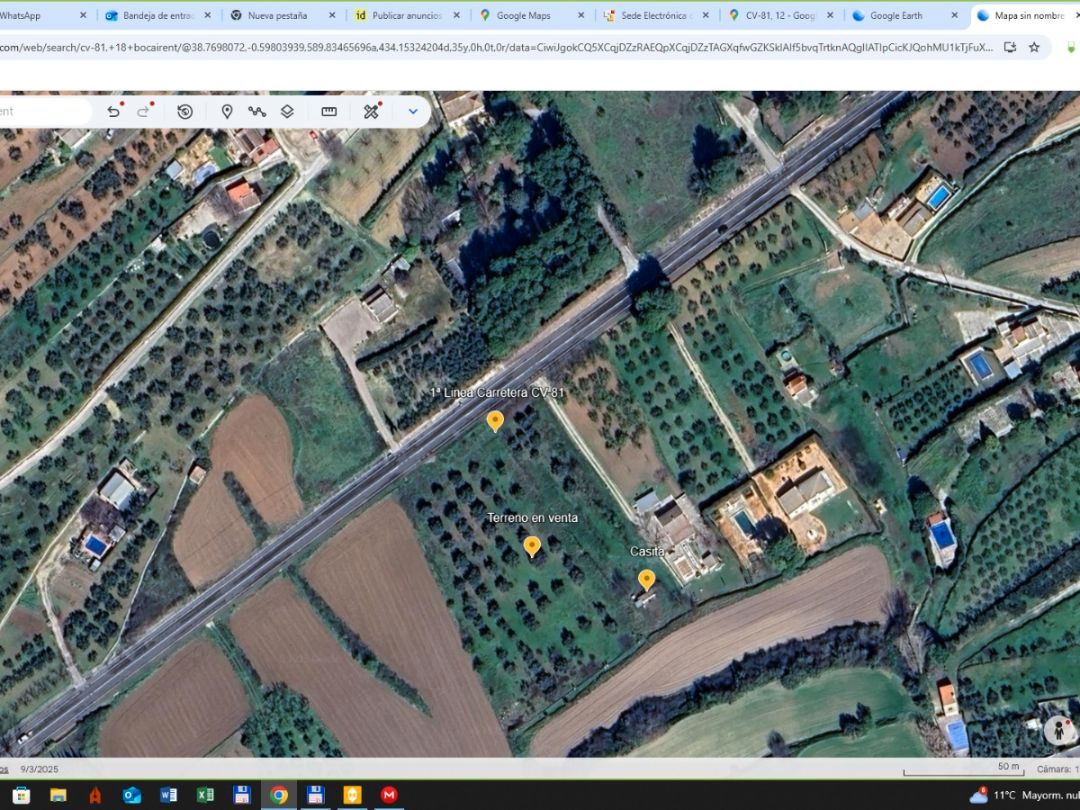Image resolution: width=1080 pixels, height=810 pixels.
Task: Open the map layers icon
Action: click(x=287, y=112)
